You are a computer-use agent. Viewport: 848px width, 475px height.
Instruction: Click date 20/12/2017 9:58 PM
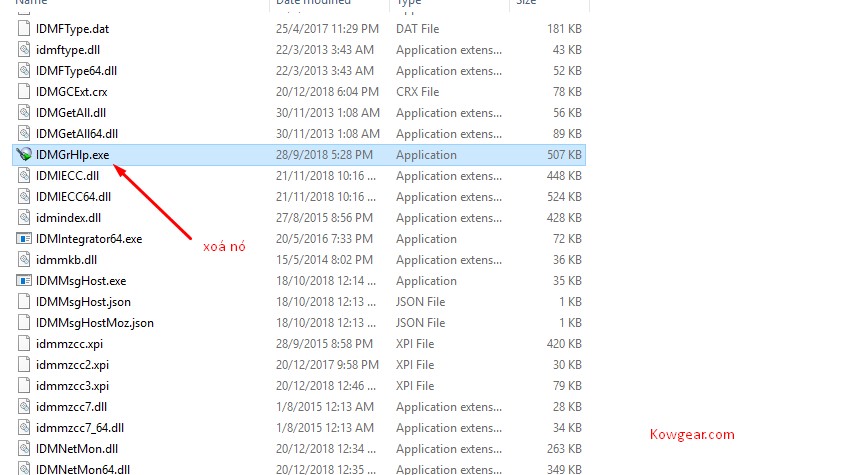(327, 365)
